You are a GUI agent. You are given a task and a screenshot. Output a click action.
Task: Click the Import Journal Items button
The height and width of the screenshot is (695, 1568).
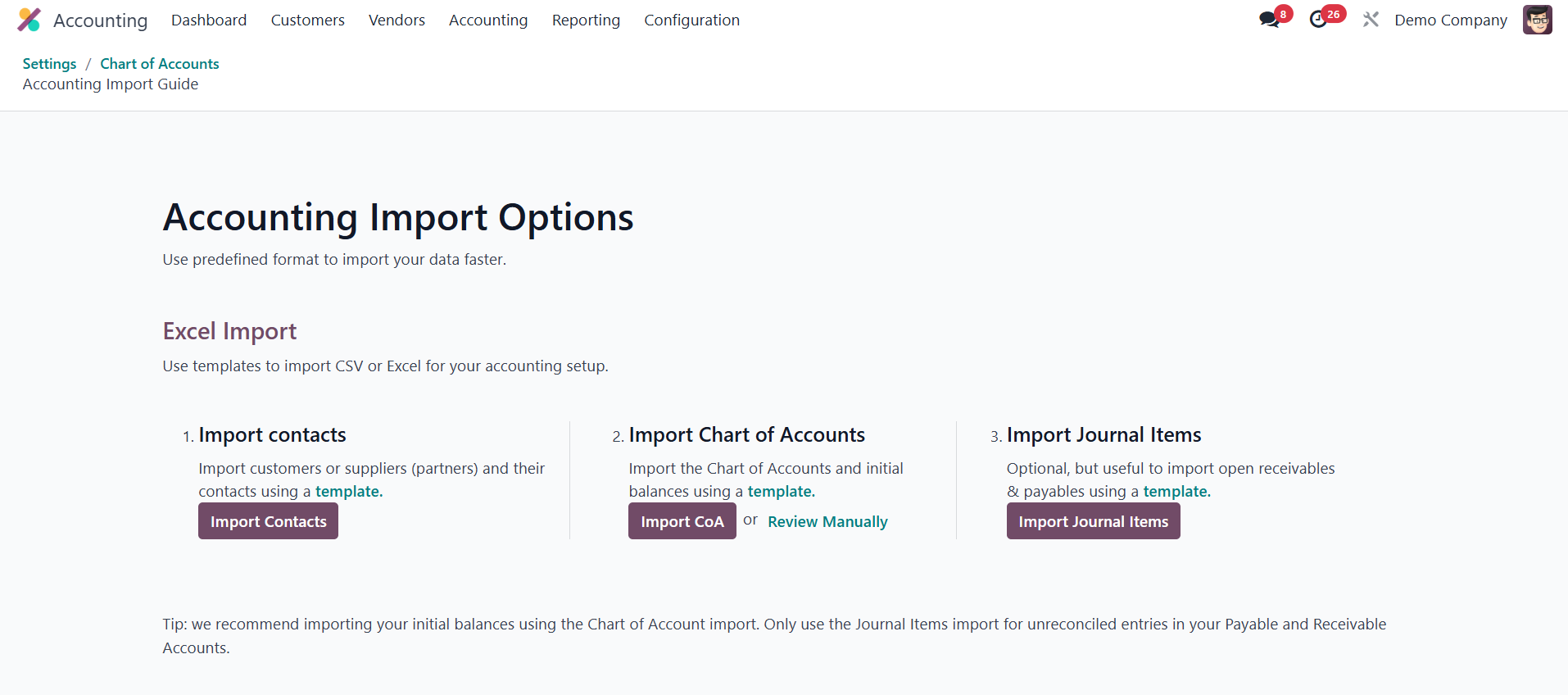pos(1093,521)
